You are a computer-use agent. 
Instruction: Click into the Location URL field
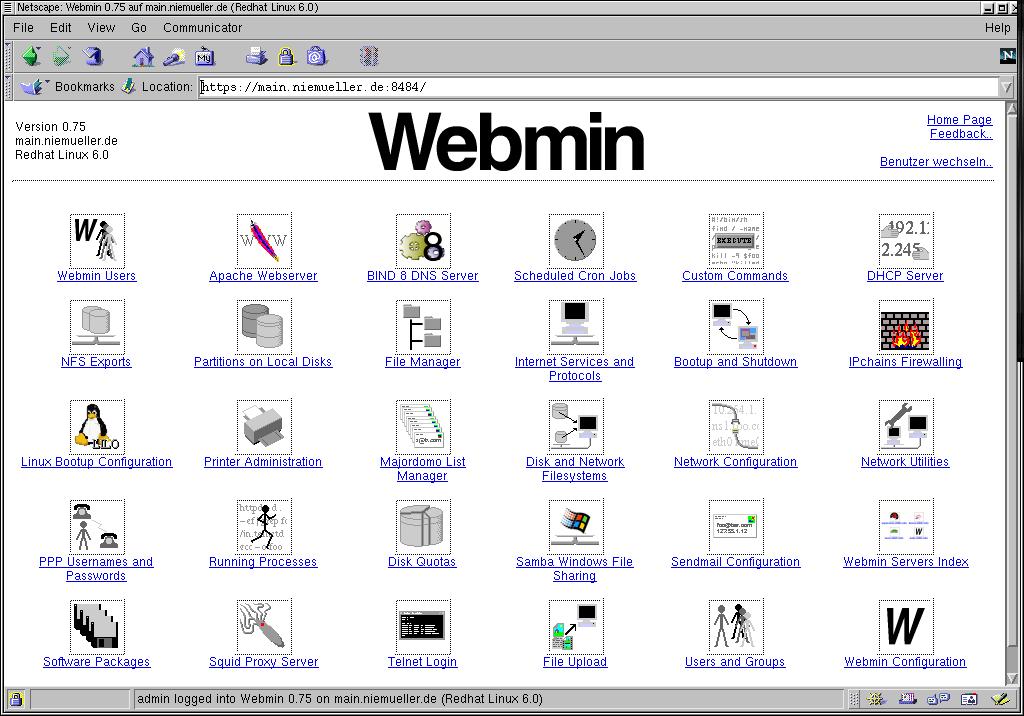pos(598,87)
